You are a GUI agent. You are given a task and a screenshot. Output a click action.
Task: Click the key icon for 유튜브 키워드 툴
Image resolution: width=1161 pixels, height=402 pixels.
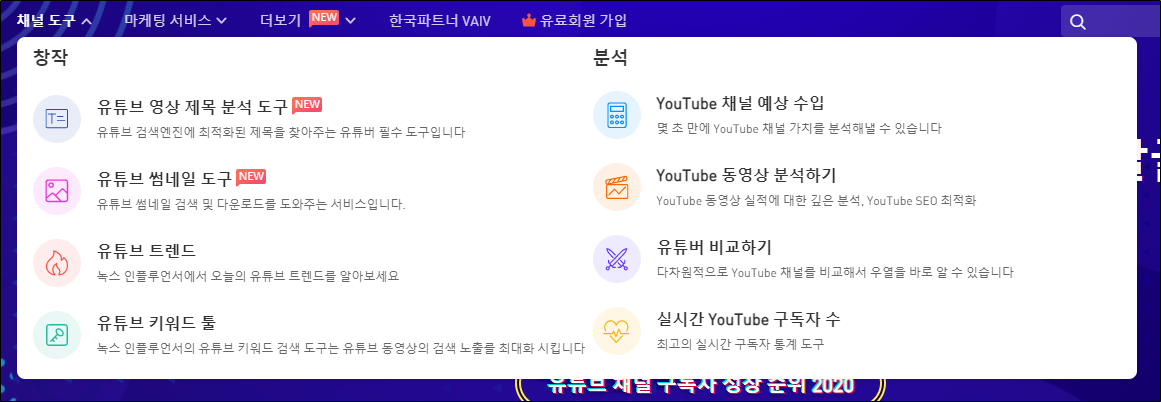(x=57, y=335)
